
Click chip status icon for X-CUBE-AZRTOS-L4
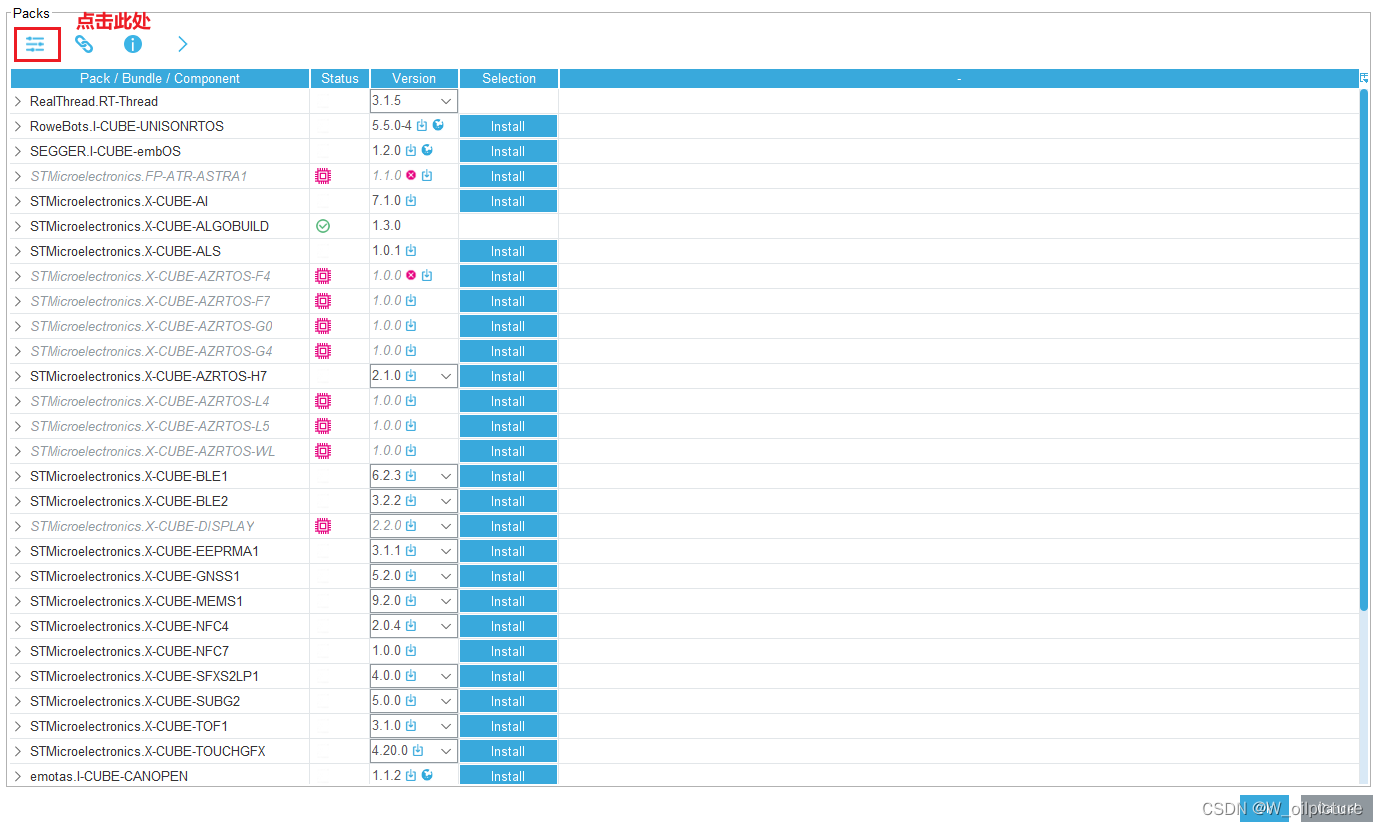click(x=323, y=401)
